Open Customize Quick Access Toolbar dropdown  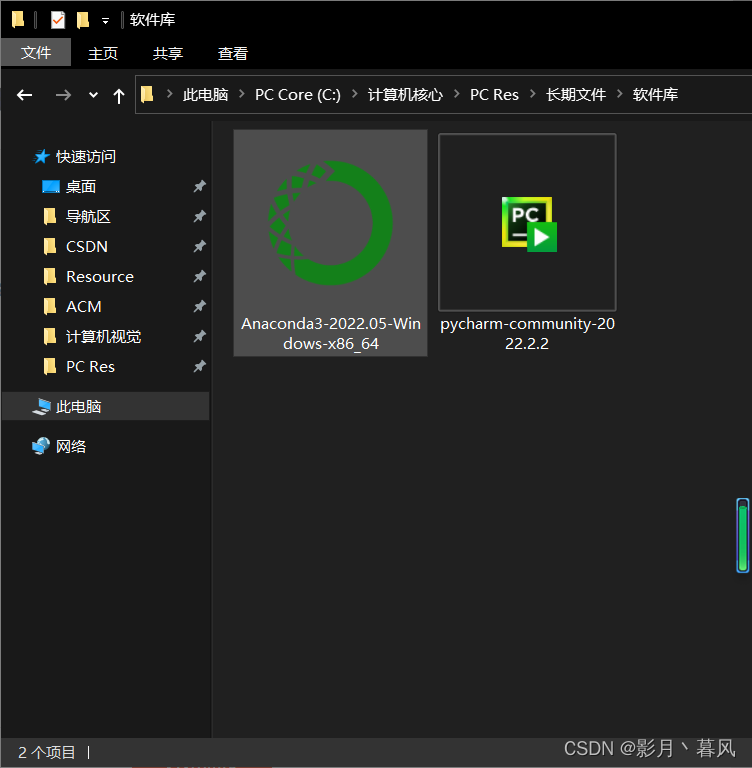pyautogui.click(x=105, y=21)
